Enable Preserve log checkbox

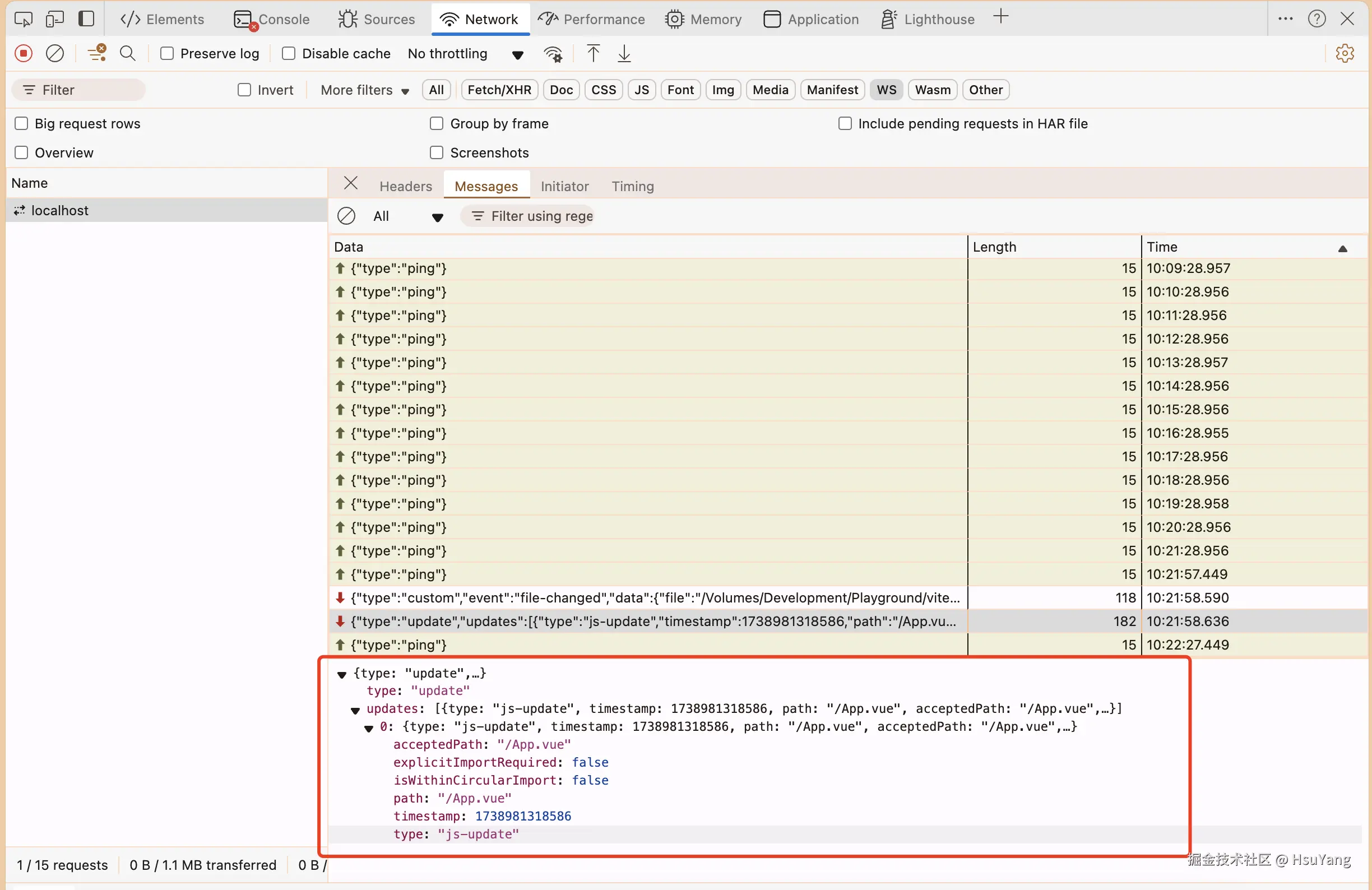[x=167, y=54]
